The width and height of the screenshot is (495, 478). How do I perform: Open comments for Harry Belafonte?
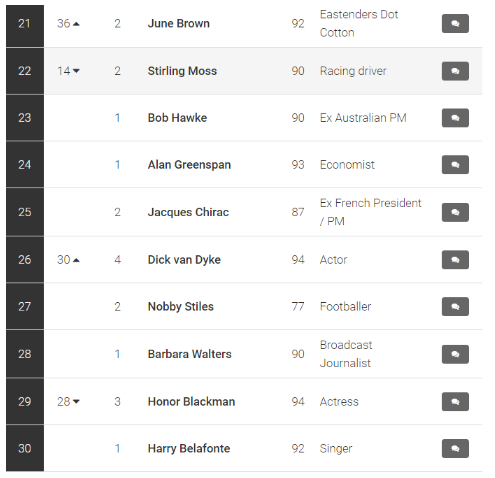coord(455,448)
